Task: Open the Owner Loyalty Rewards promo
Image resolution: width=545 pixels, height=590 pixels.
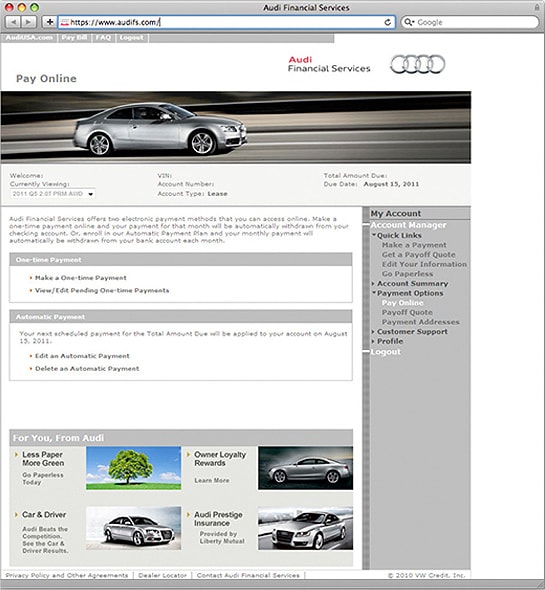Action: (x=219, y=459)
